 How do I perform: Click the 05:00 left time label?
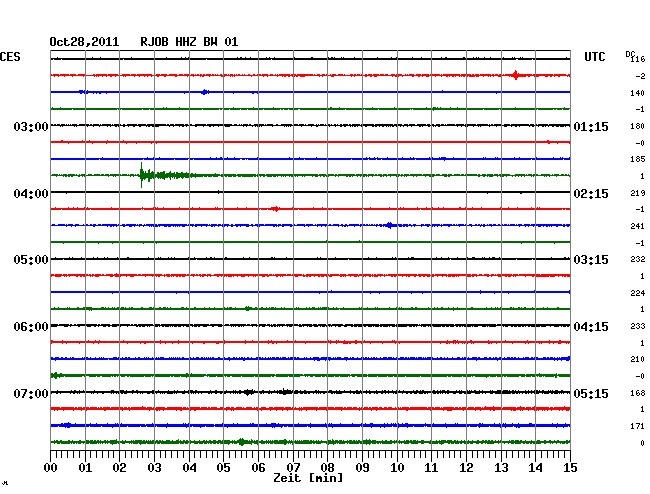pos(31,260)
